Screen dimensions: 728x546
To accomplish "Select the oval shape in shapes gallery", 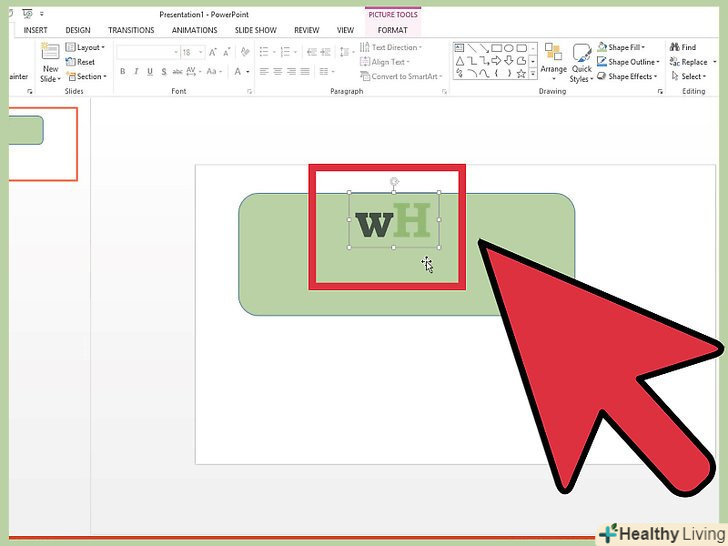I will (509, 47).
